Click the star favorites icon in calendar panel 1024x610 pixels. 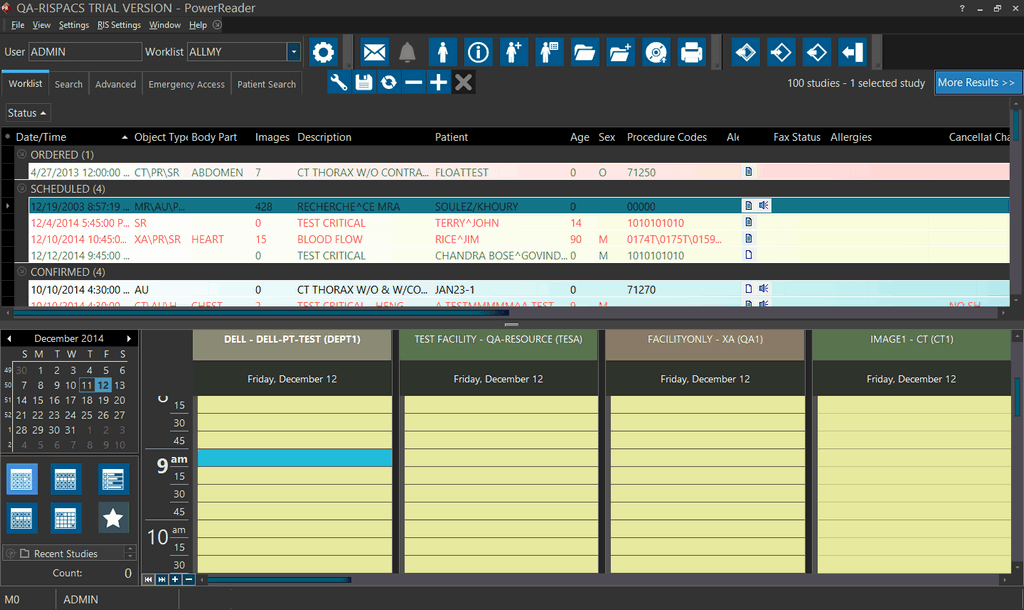[113, 517]
